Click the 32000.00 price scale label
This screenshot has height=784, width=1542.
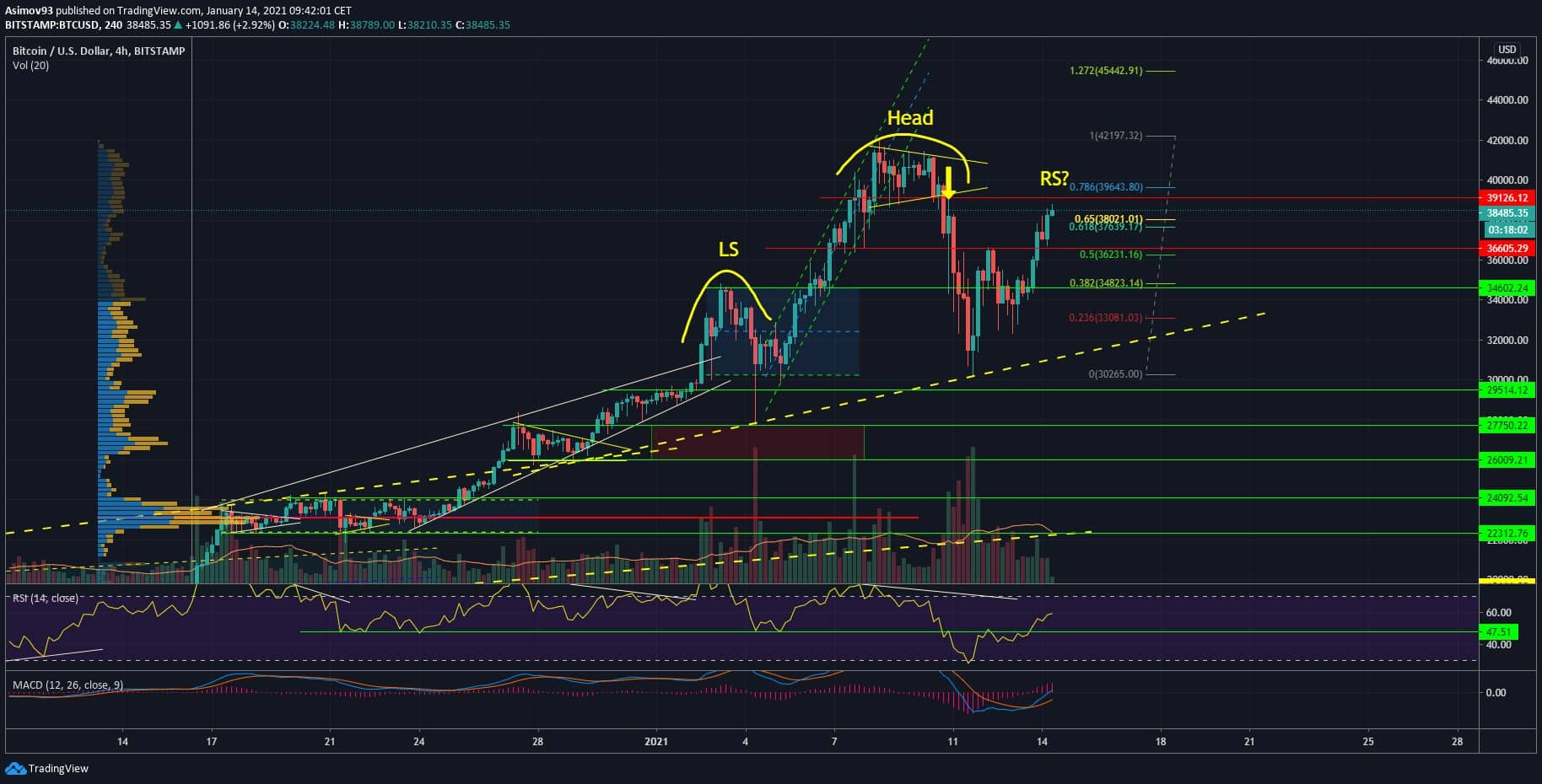pos(1507,341)
